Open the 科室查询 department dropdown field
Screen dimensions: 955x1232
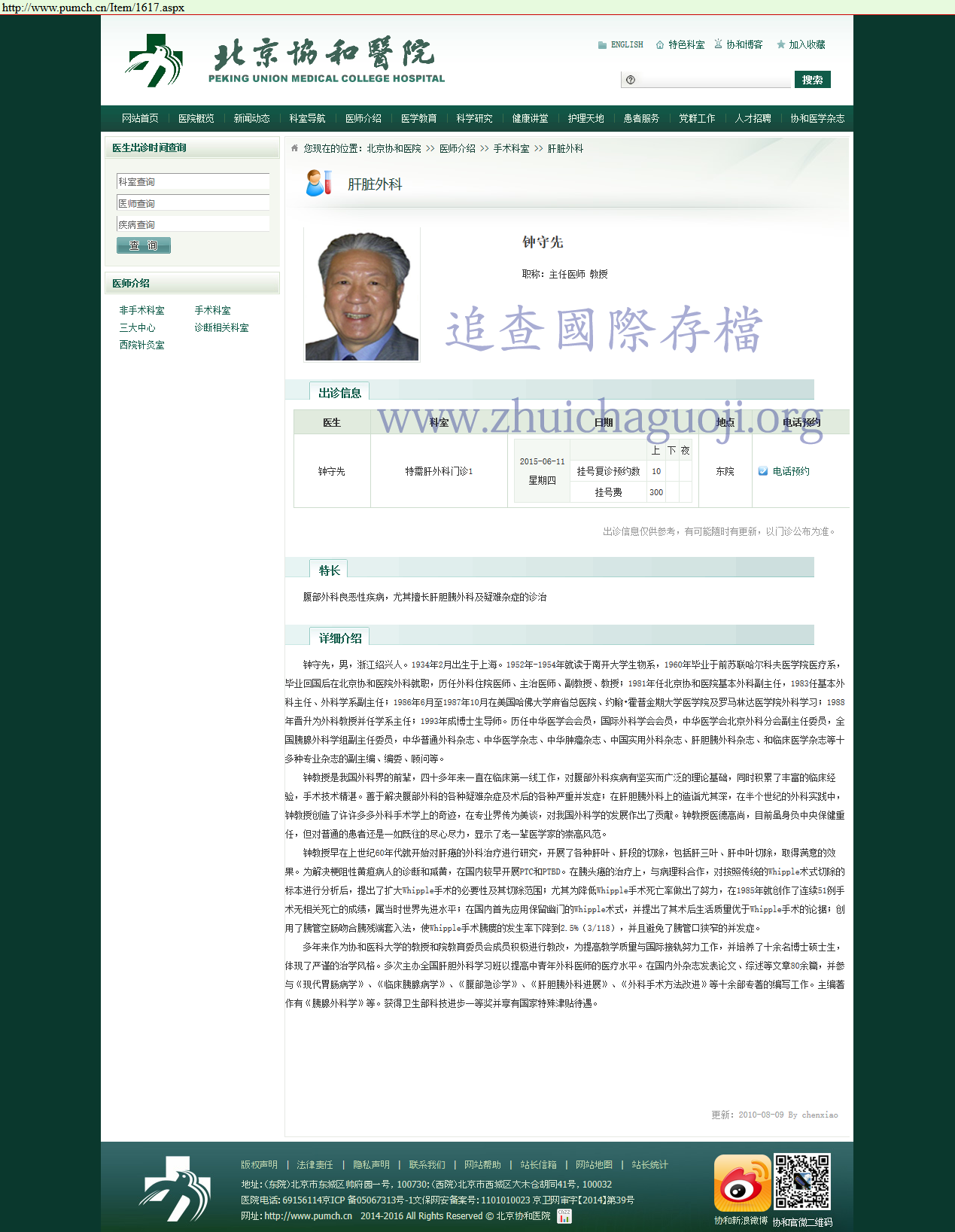pos(193,182)
